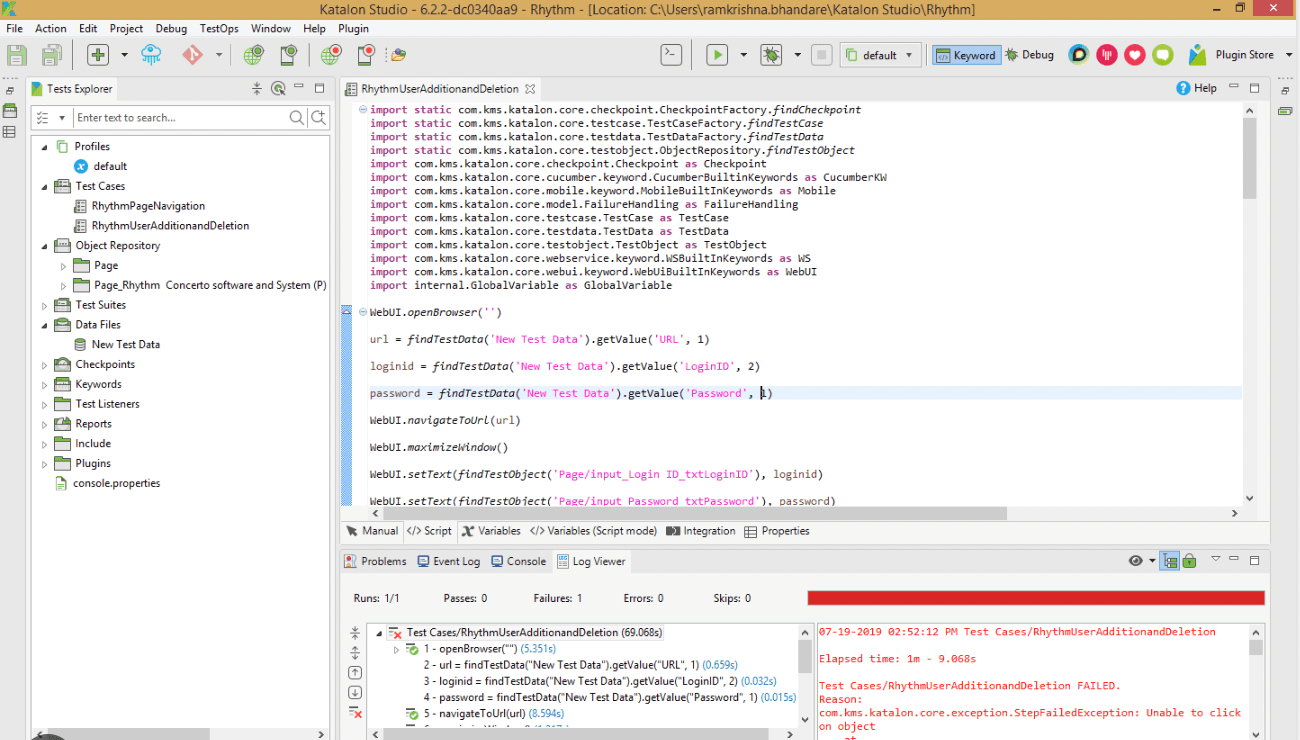The image size is (1300, 740).
Task: Toggle eye visibility icon in Log Viewer
Action: tap(1135, 561)
